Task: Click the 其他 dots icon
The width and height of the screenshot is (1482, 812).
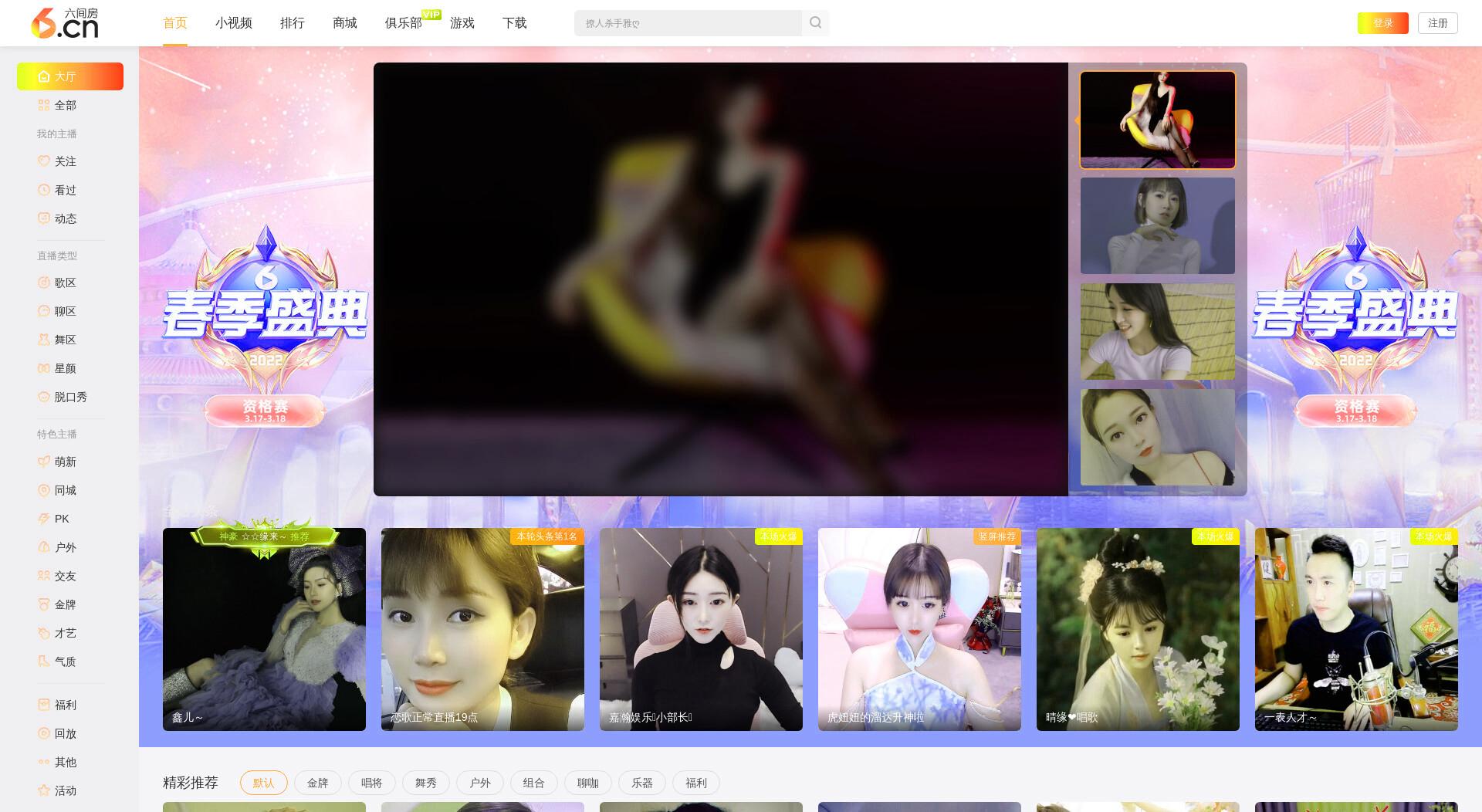Action: pos(44,762)
